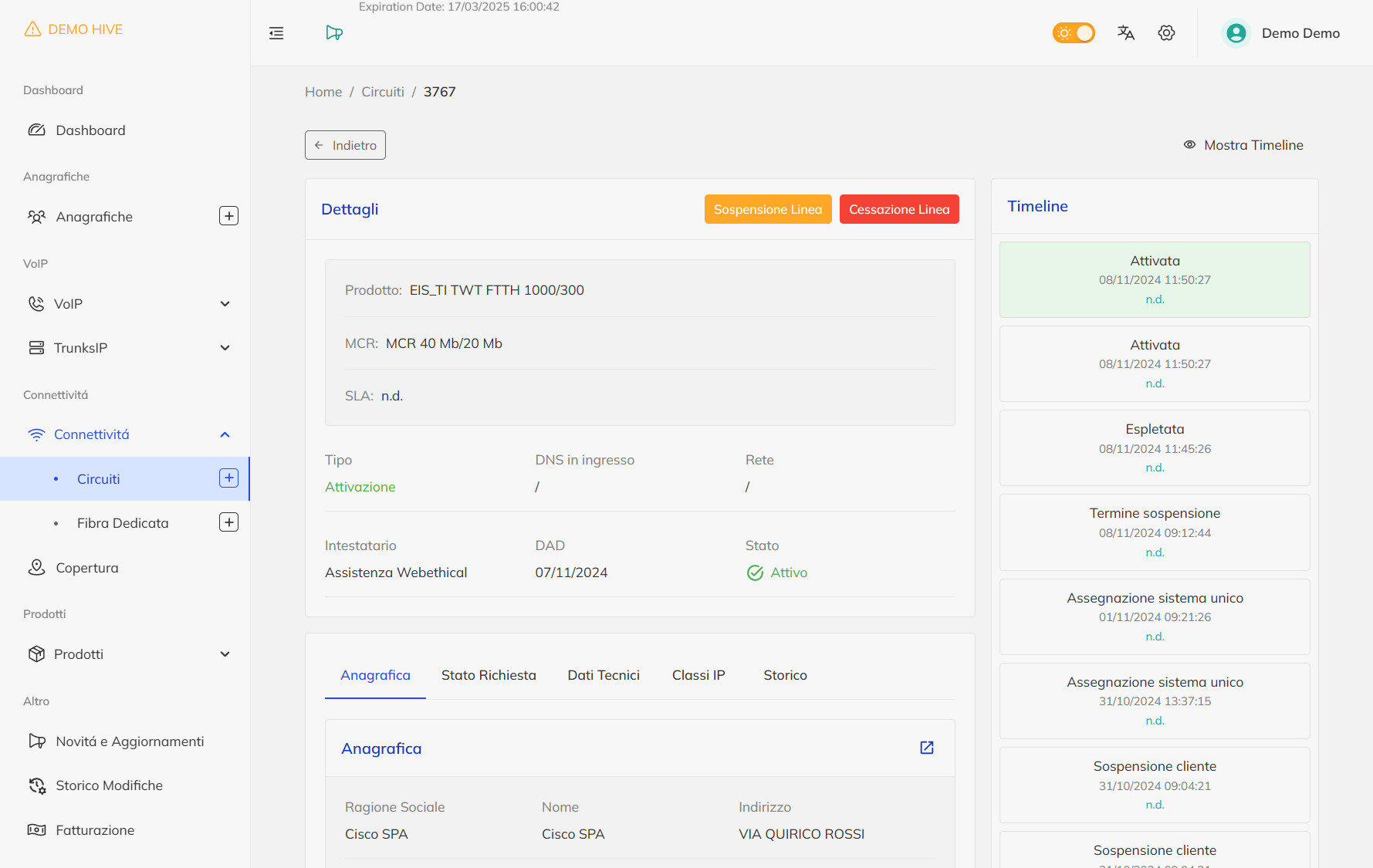Screen dimensions: 1373x868
Task: Switch to the Dati Tecnici tab
Action: coord(604,675)
